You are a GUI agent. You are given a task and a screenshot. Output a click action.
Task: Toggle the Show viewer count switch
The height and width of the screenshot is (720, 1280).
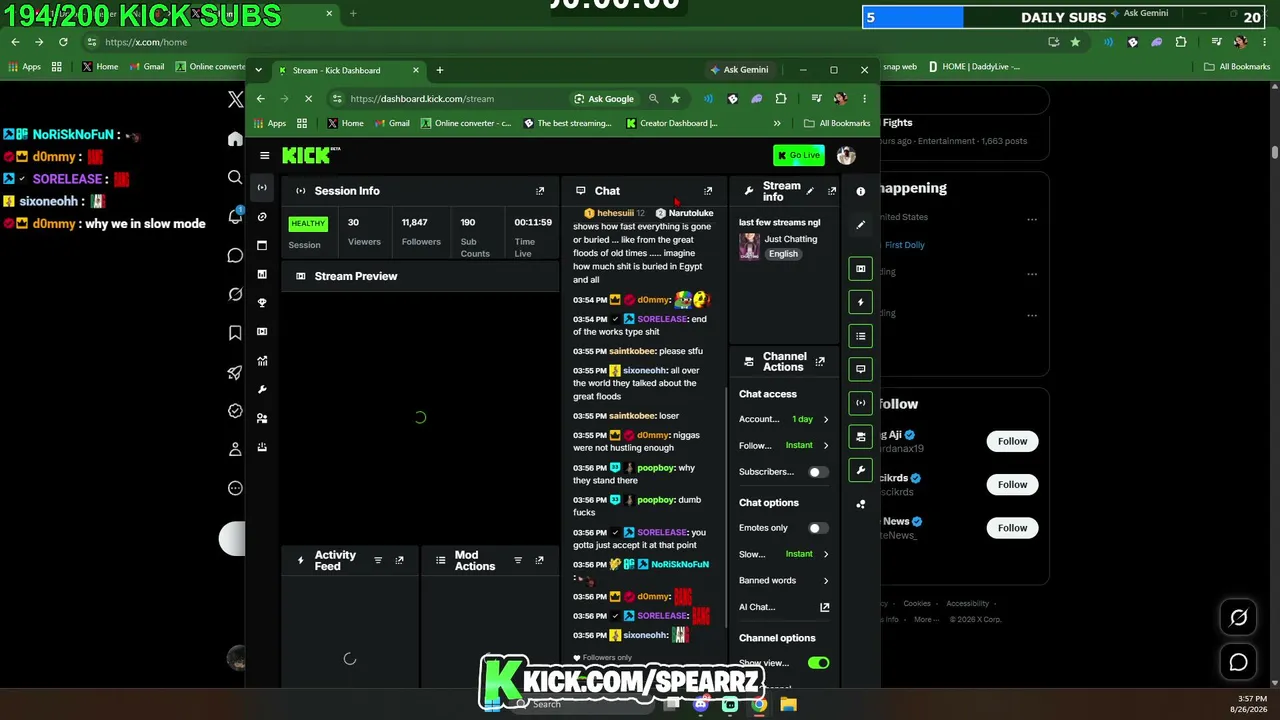(x=818, y=663)
